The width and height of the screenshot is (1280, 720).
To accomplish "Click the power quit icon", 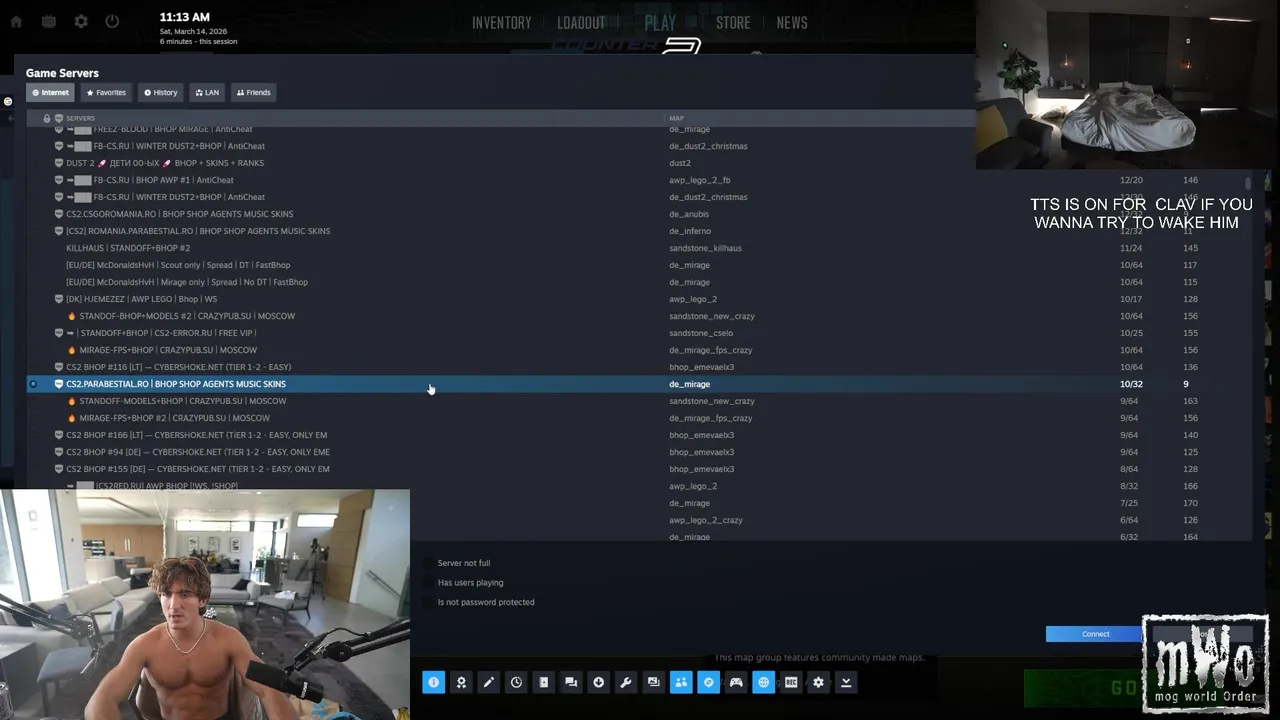I will click(112, 21).
